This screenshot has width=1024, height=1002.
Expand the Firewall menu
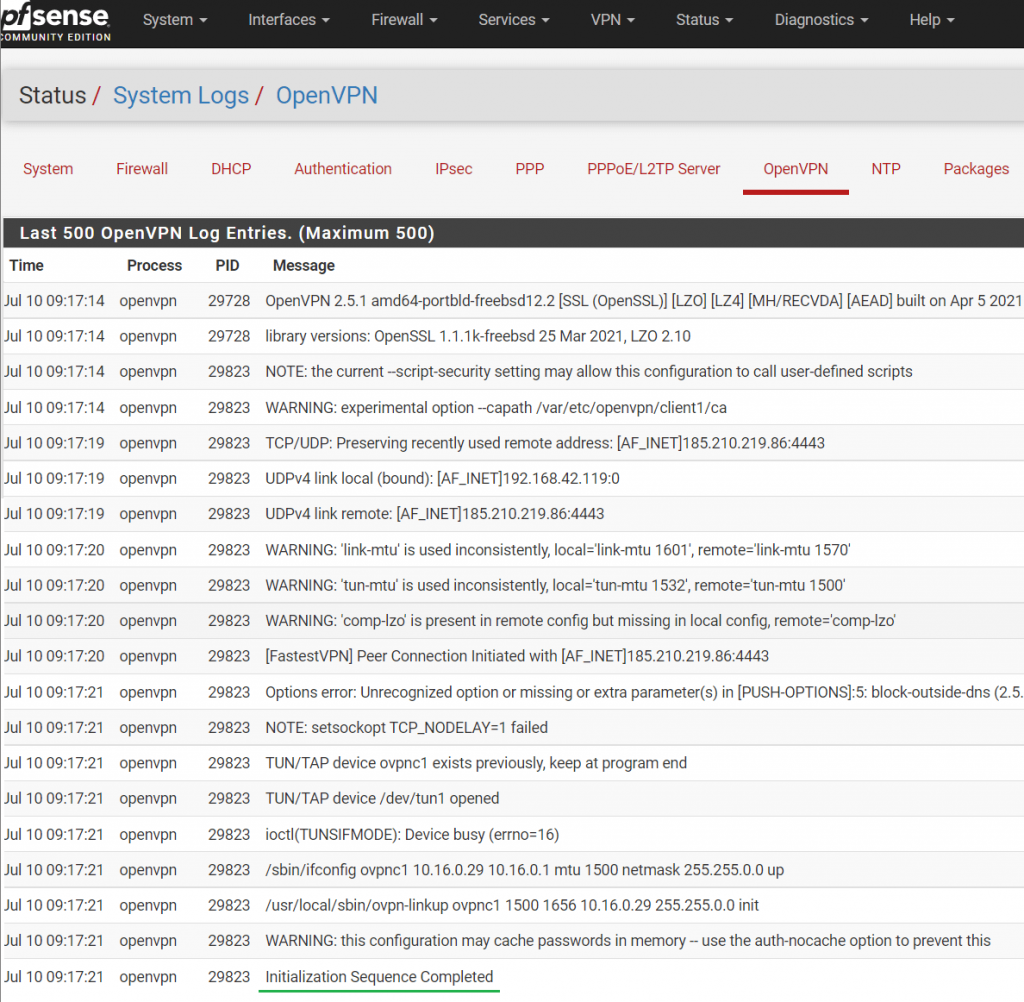[404, 19]
